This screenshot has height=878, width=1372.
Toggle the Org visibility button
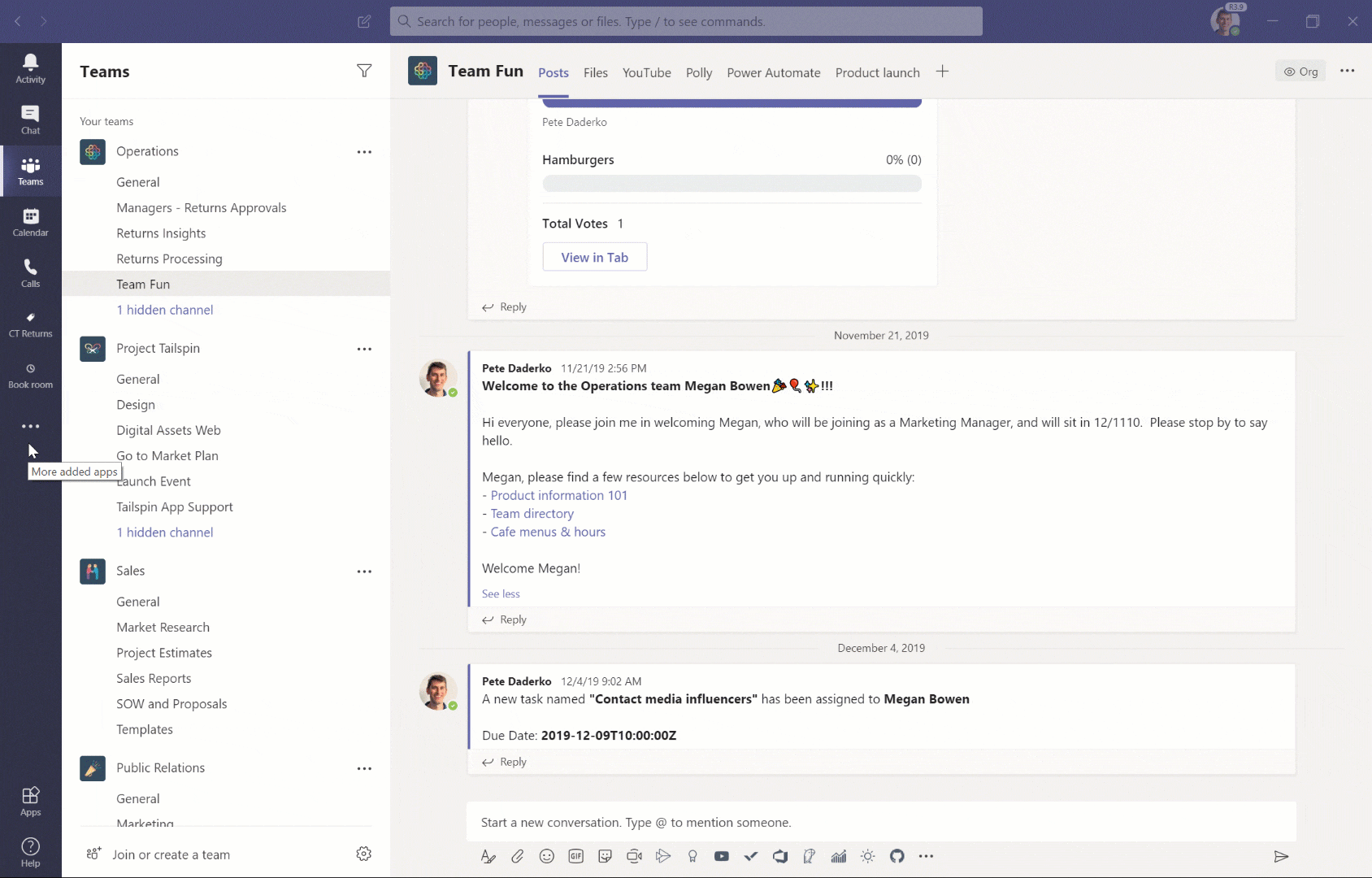click(x=1300, y=72)
